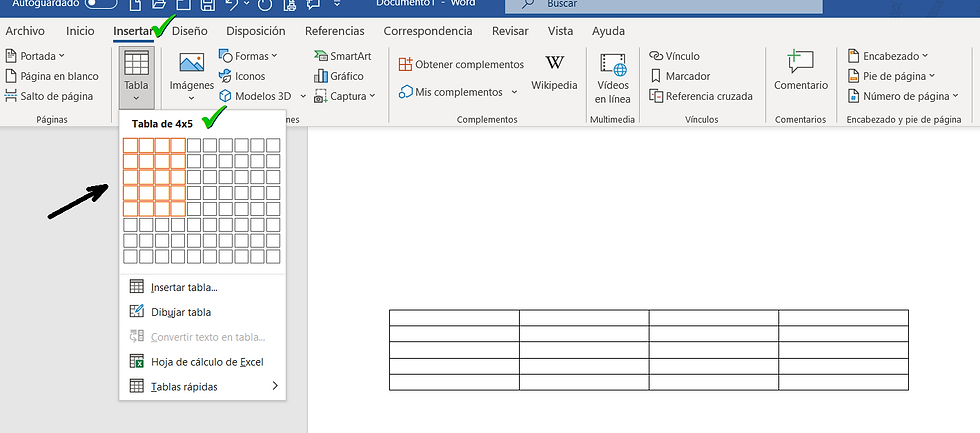
Task: Click the Excel spreadsheet icon in the menu
Action: coord(136,361)
